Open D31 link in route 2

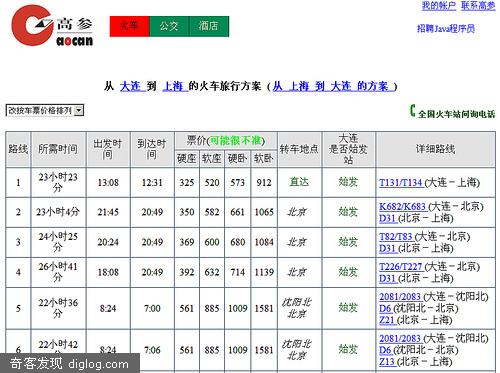pyautogui.click(x=387, y=218)
